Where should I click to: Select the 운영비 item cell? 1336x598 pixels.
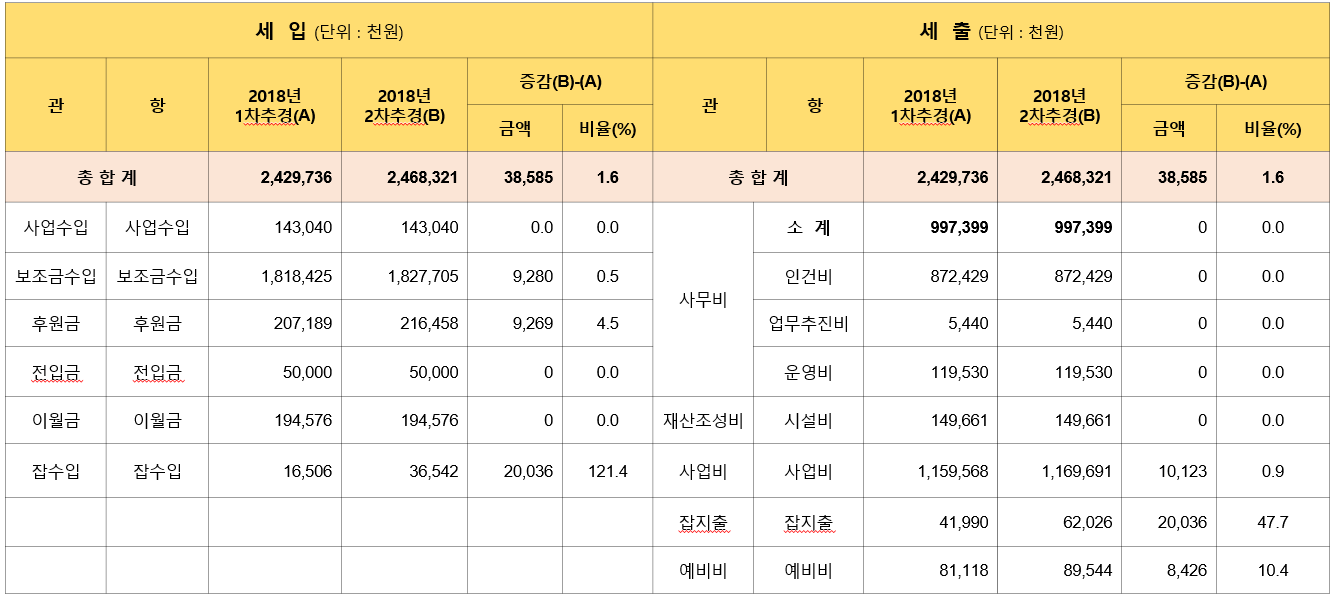pyautogui.click(x=808, y=372)
